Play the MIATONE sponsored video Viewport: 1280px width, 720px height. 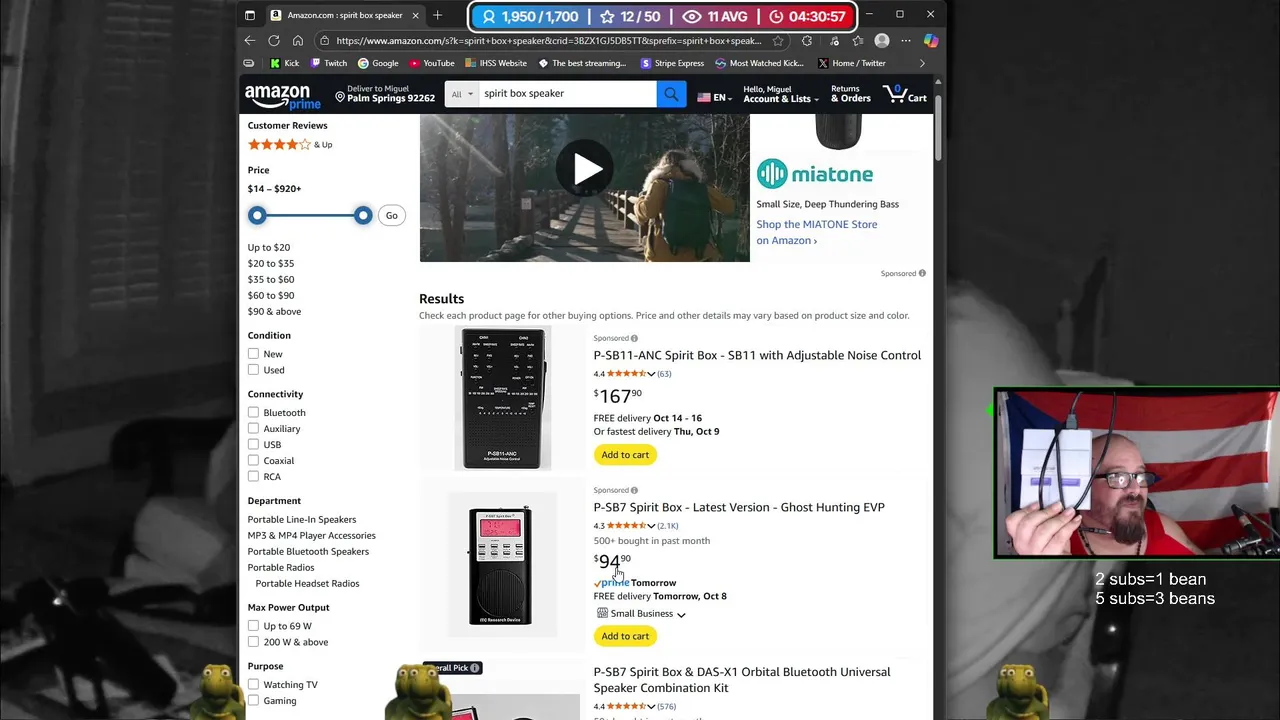click(585, 169)
